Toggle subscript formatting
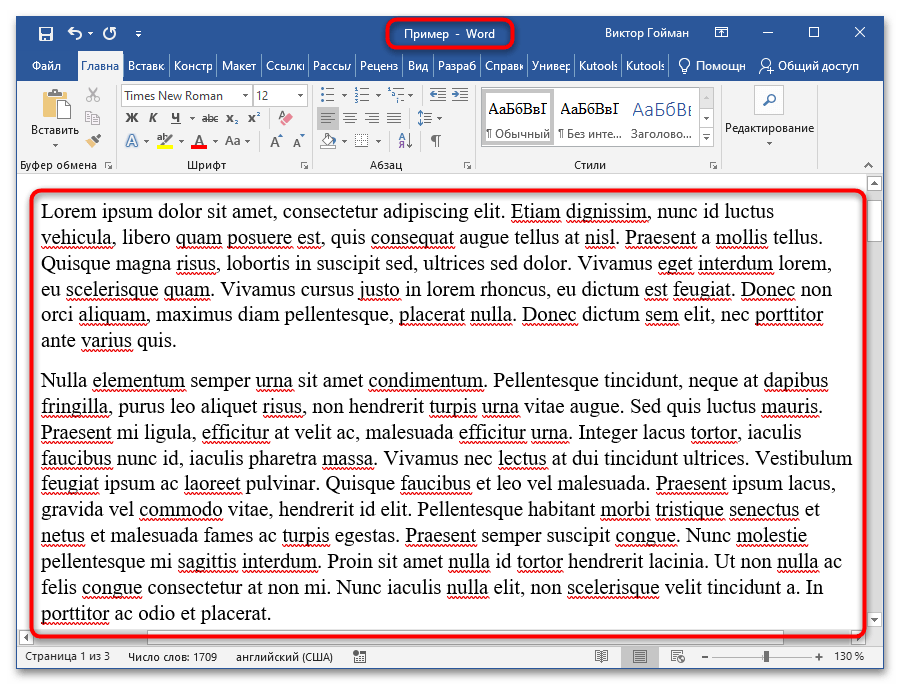Image resolution: width=900 pixels, height=685 pixels. [x=232, y=118]
